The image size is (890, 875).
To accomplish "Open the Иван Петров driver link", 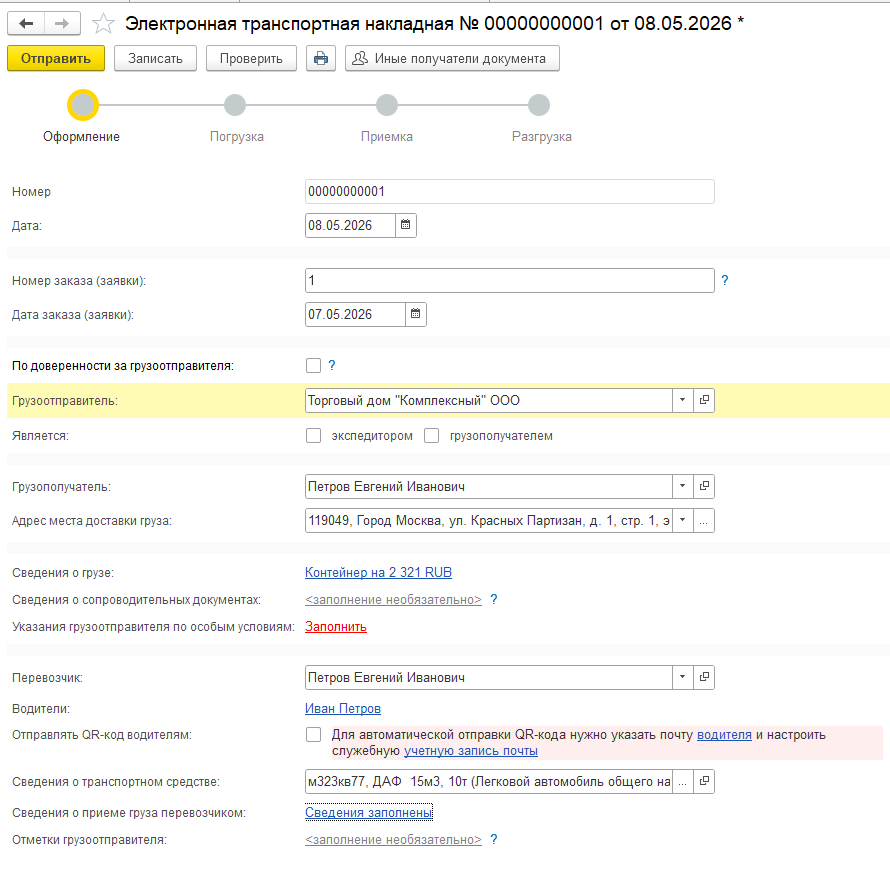I will [343, 709].
